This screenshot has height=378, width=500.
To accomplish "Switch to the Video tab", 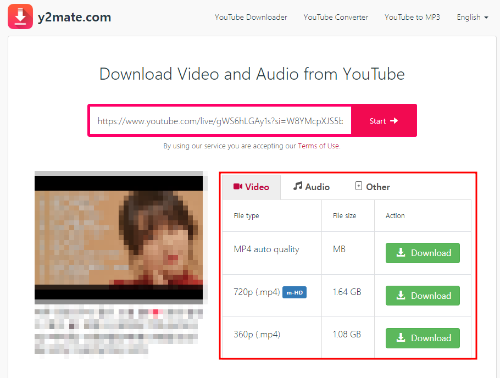I will pos(251,187).
